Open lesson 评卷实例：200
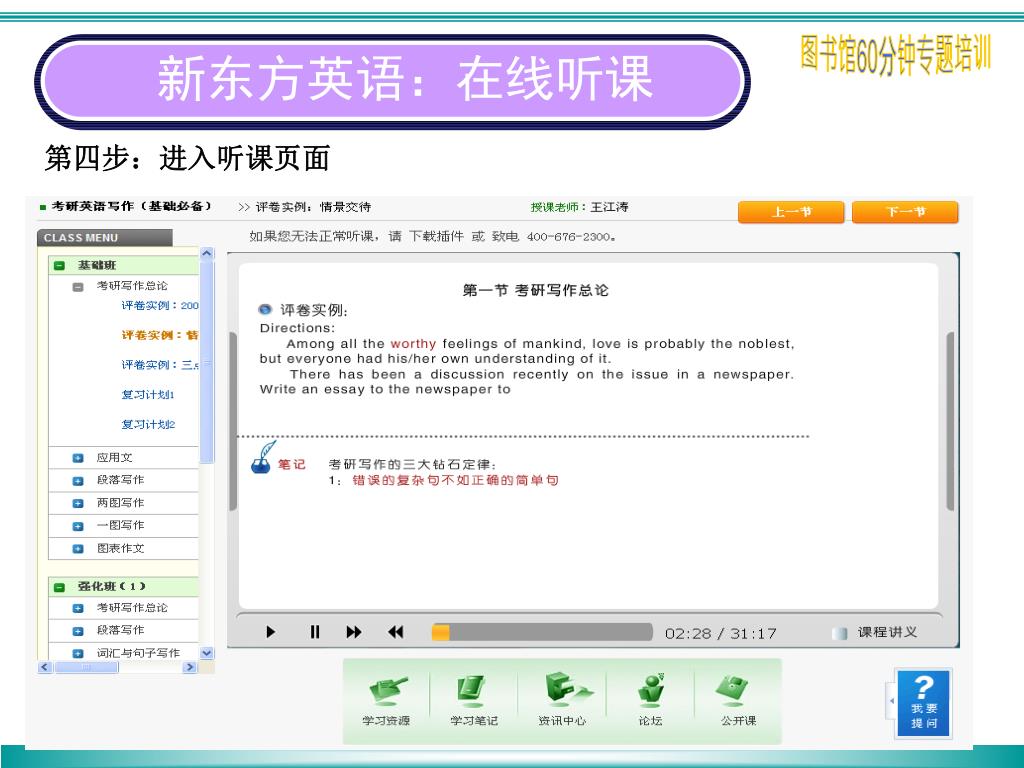Screen dimensions: 1024x768 point(159,305)
